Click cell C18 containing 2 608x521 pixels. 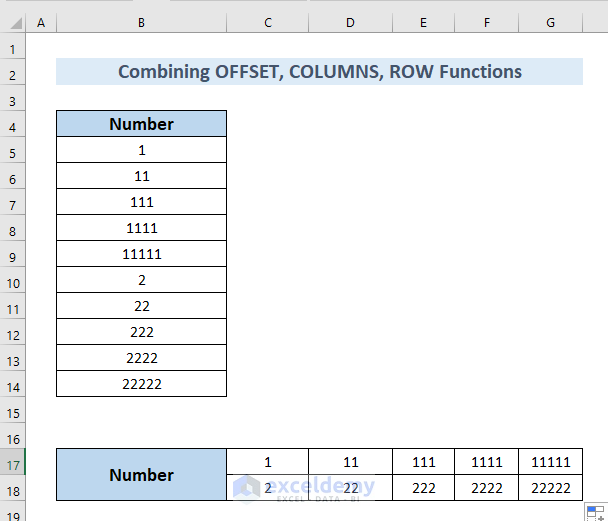coord(268,488)
